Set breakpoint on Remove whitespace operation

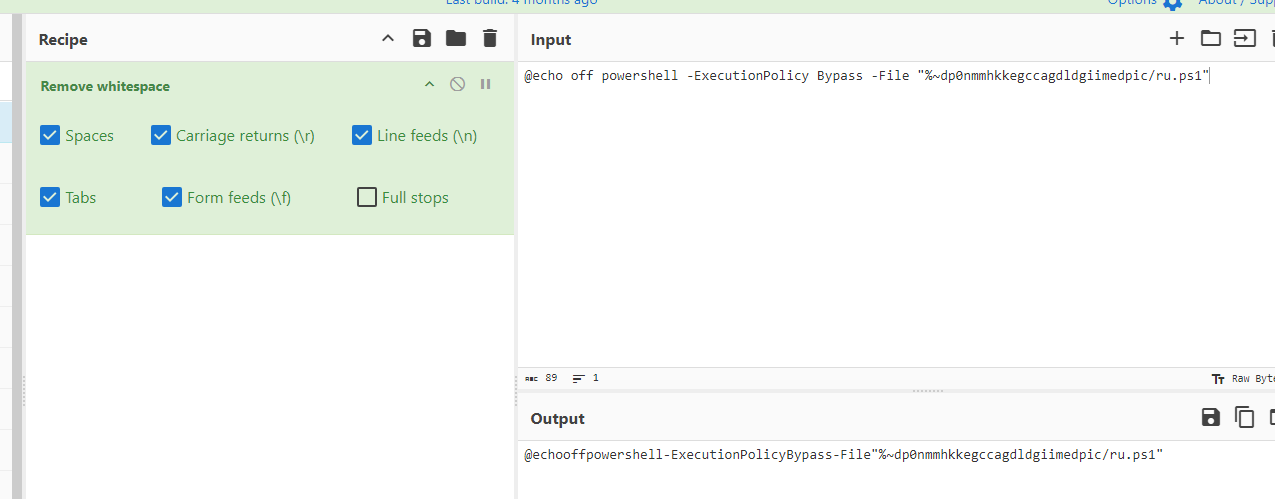(486, 85)
